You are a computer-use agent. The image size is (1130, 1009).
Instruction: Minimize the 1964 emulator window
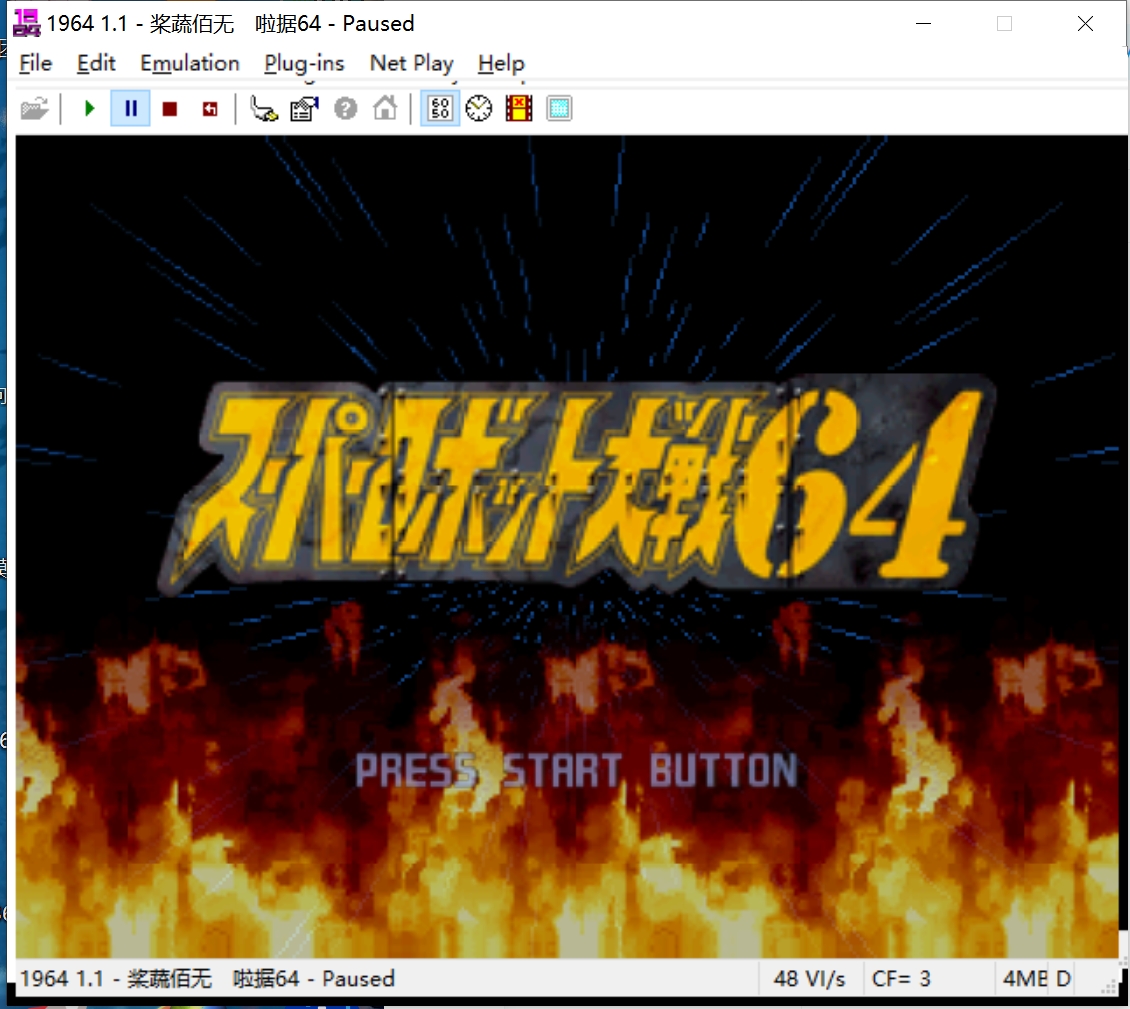pos(923,24)
